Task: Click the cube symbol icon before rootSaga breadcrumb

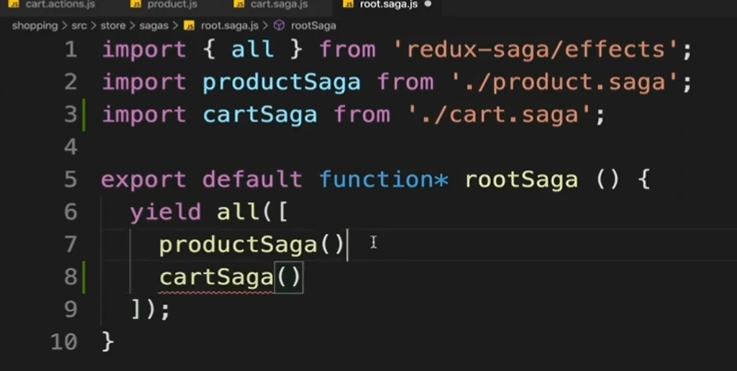Action: 279,25
